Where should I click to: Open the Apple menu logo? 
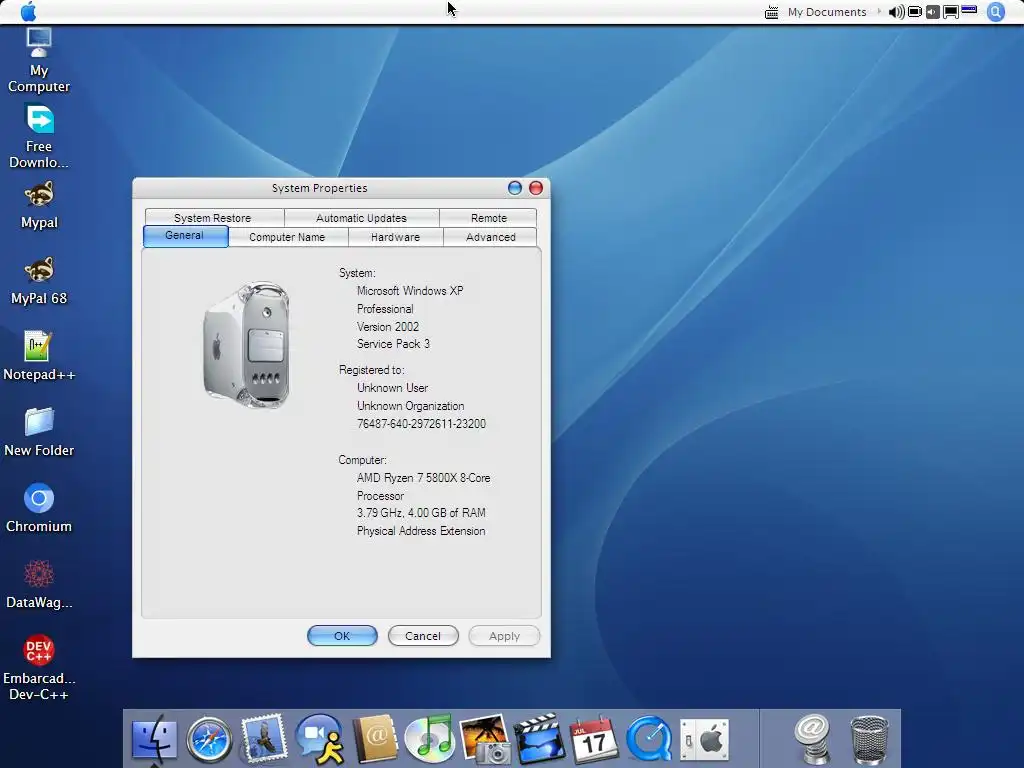(x=29, y=12)
